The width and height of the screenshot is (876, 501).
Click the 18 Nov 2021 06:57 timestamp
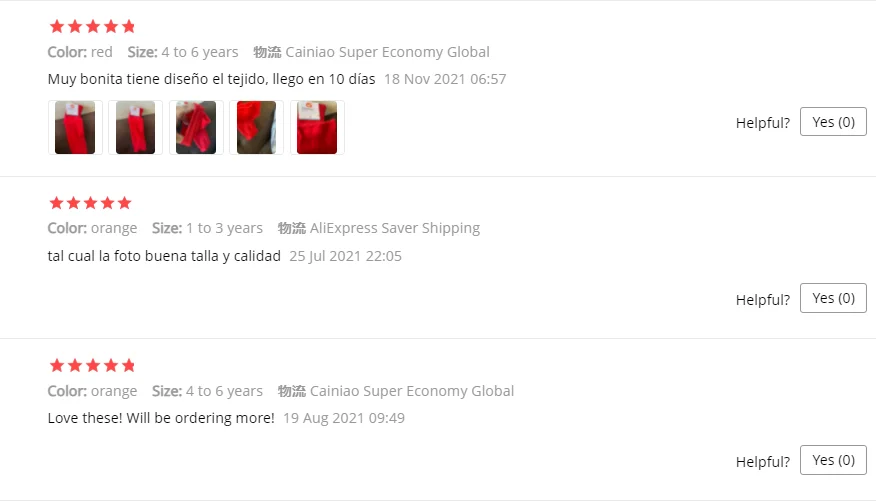click(445, 79)
